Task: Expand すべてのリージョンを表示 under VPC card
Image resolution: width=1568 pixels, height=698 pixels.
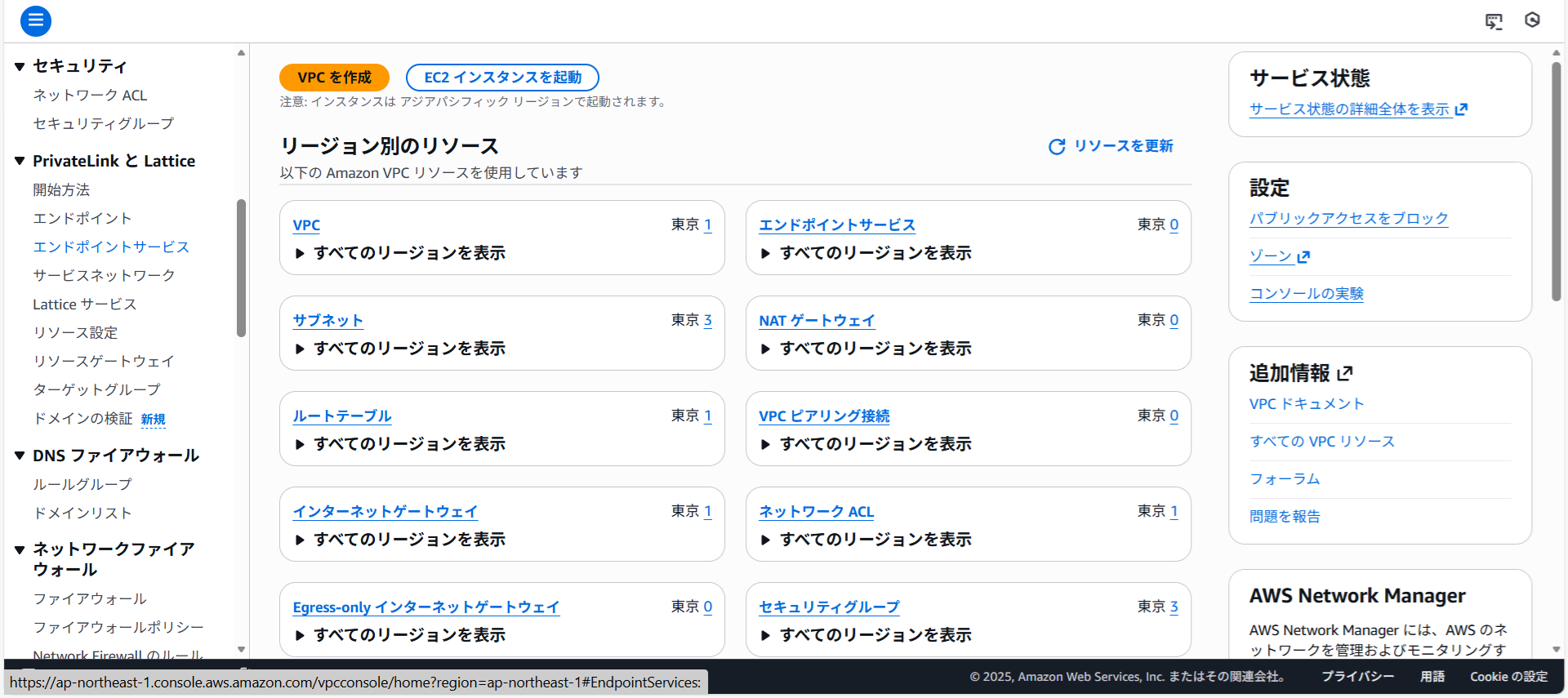Action: (301, 254)
